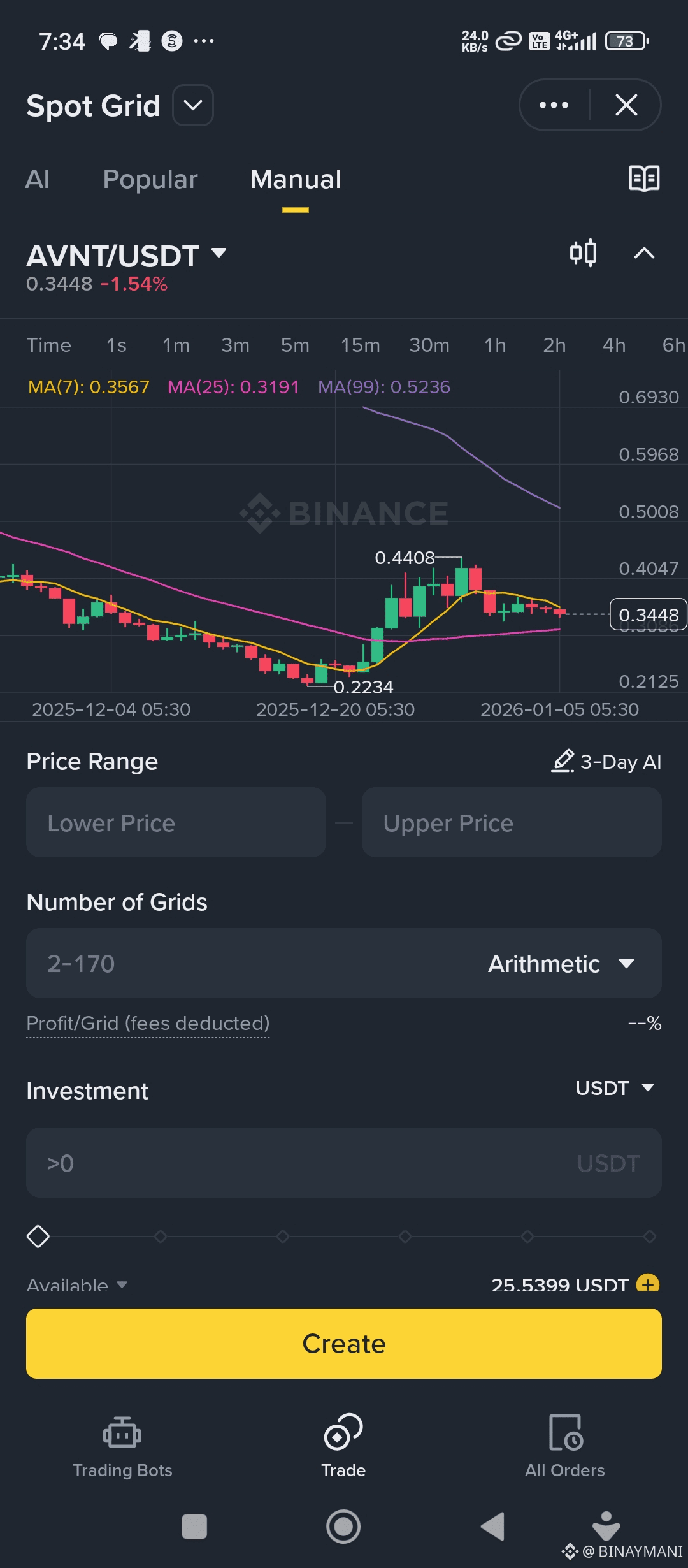Switch investment currency via USDT dropdown
The image size is (688, 1568).
point(615,1088)
